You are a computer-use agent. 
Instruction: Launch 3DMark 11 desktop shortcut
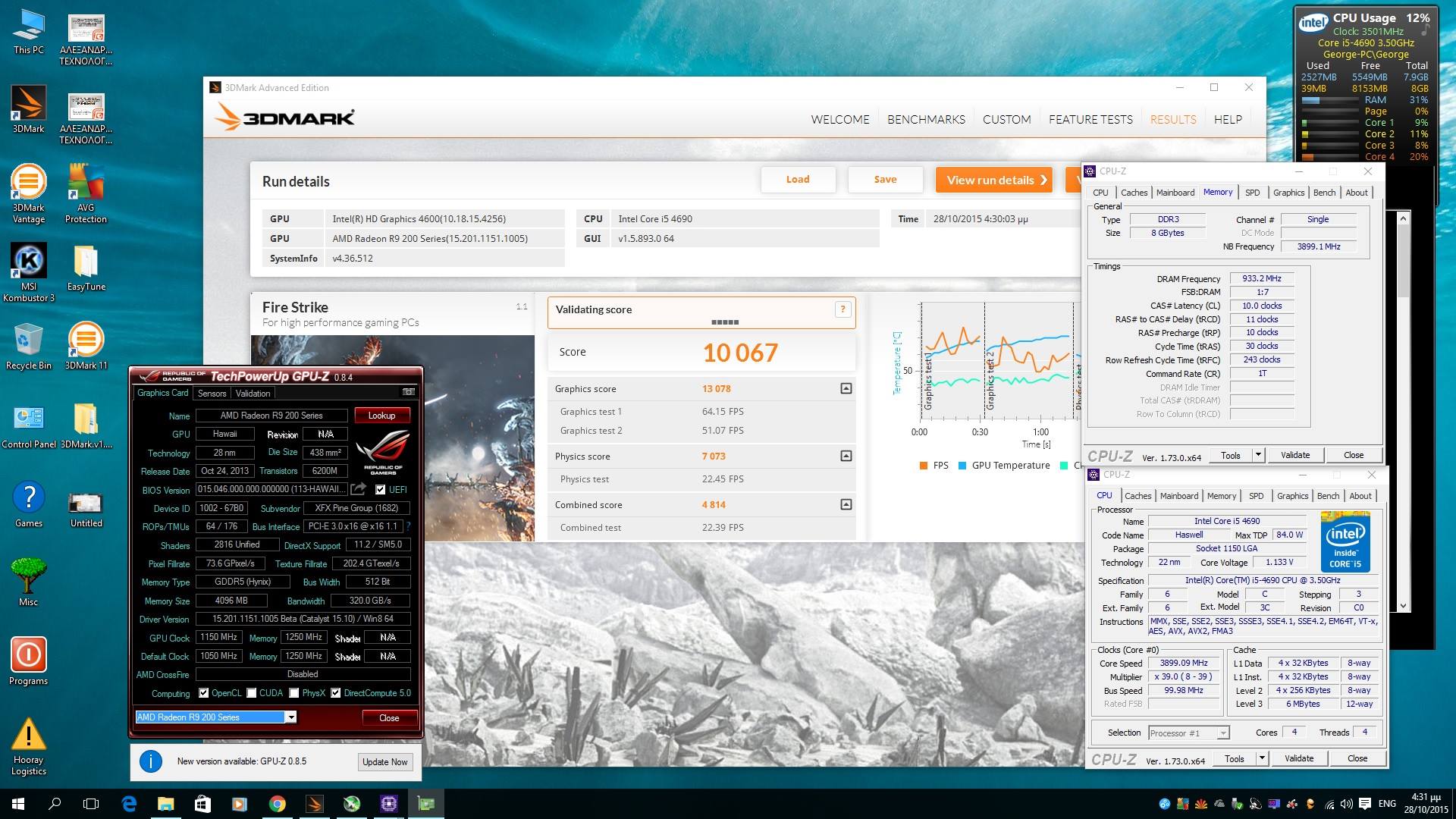(86, 346)
